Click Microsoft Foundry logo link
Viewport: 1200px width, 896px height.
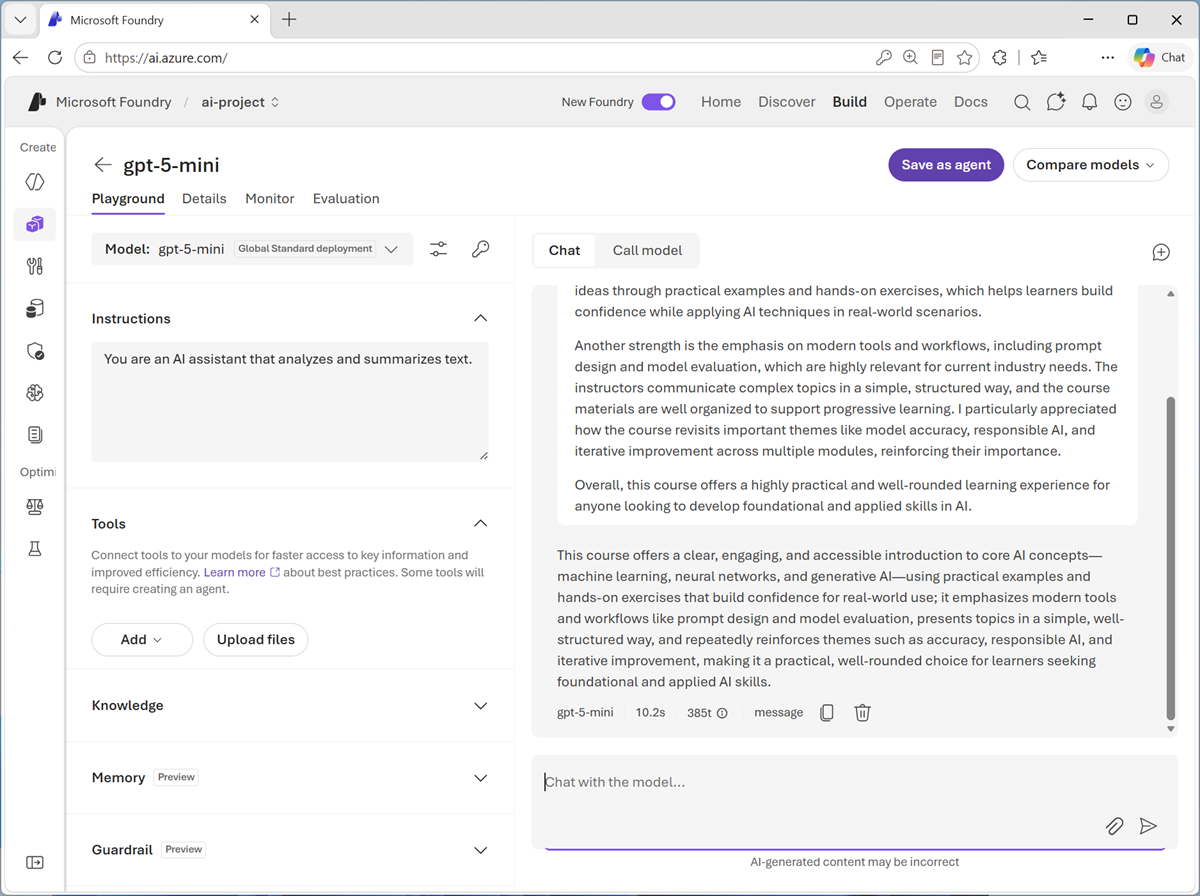pos(100,102)
